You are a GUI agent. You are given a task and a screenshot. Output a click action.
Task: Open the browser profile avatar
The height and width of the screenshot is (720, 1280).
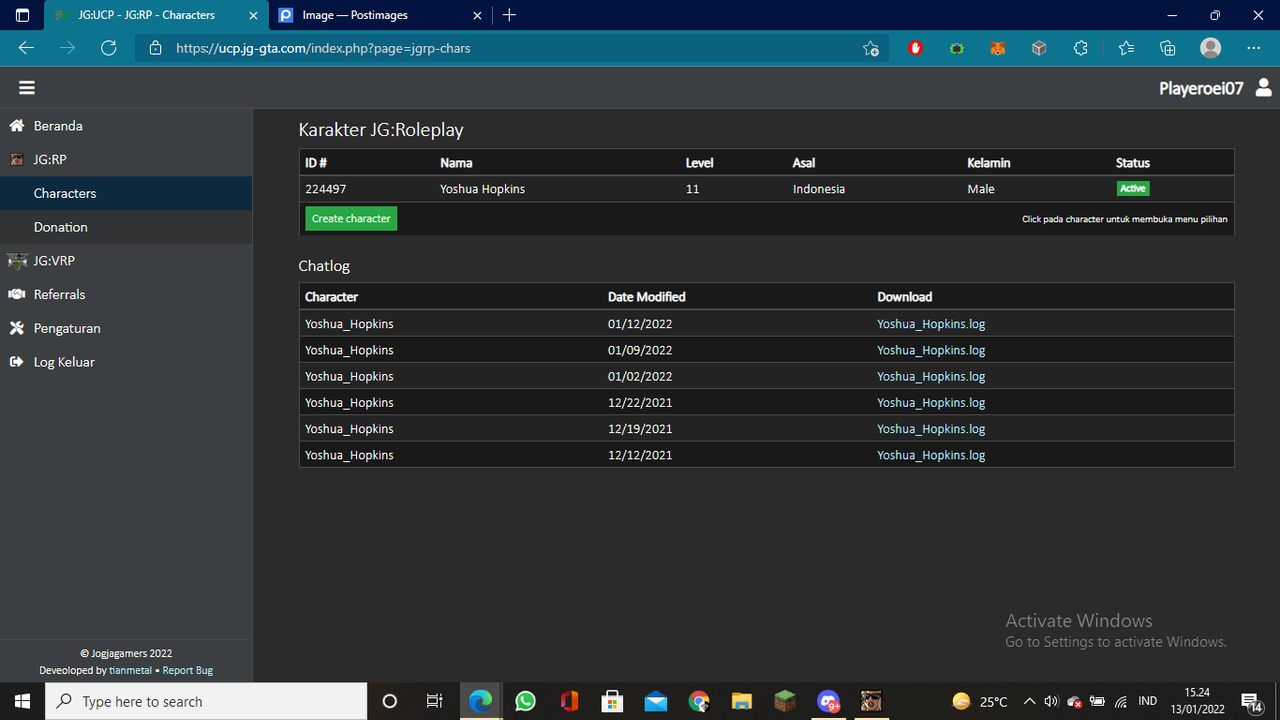click(1211, 48)
